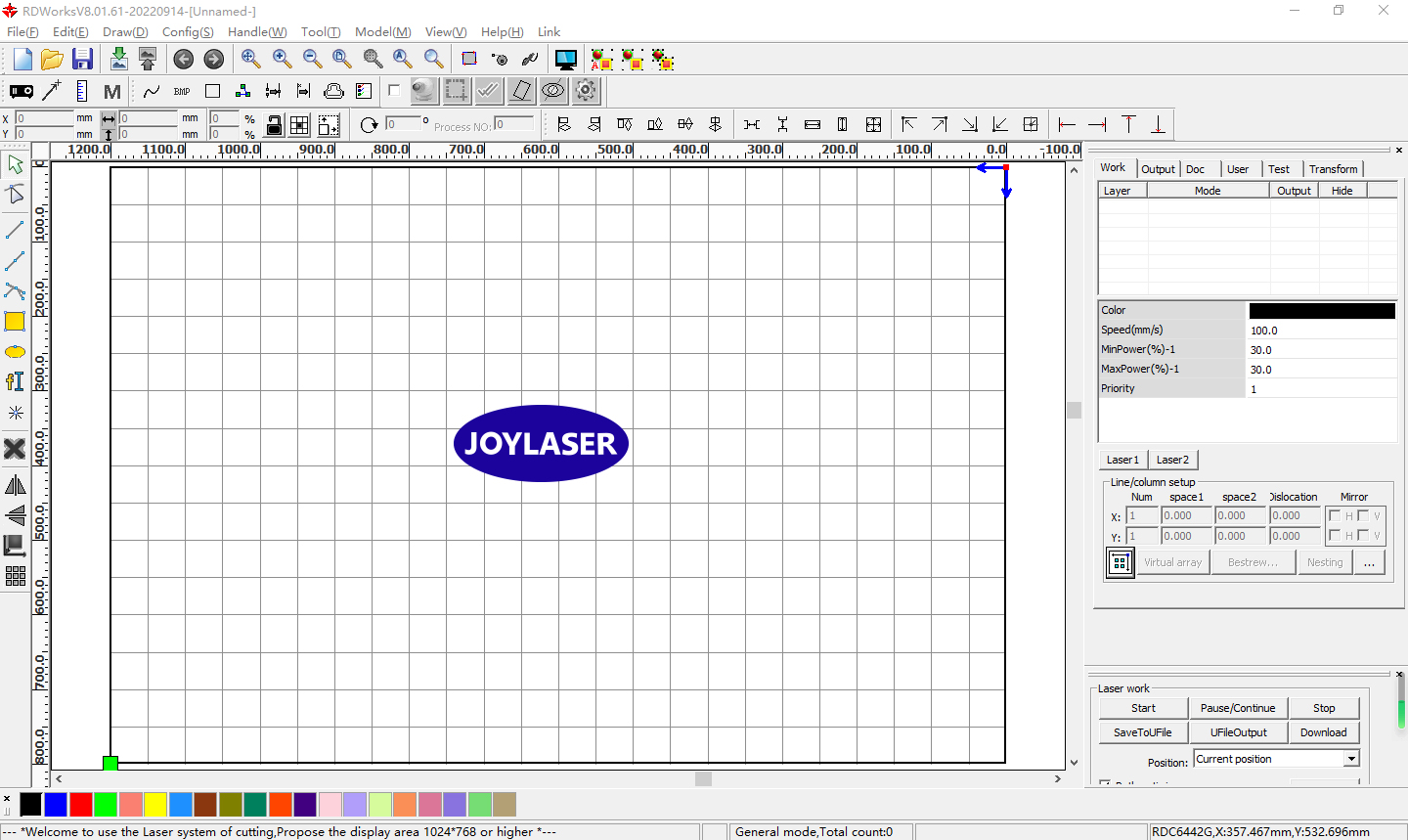Click the rotate icon beside the angle field
1408x840 pixels.
[369, 125]
